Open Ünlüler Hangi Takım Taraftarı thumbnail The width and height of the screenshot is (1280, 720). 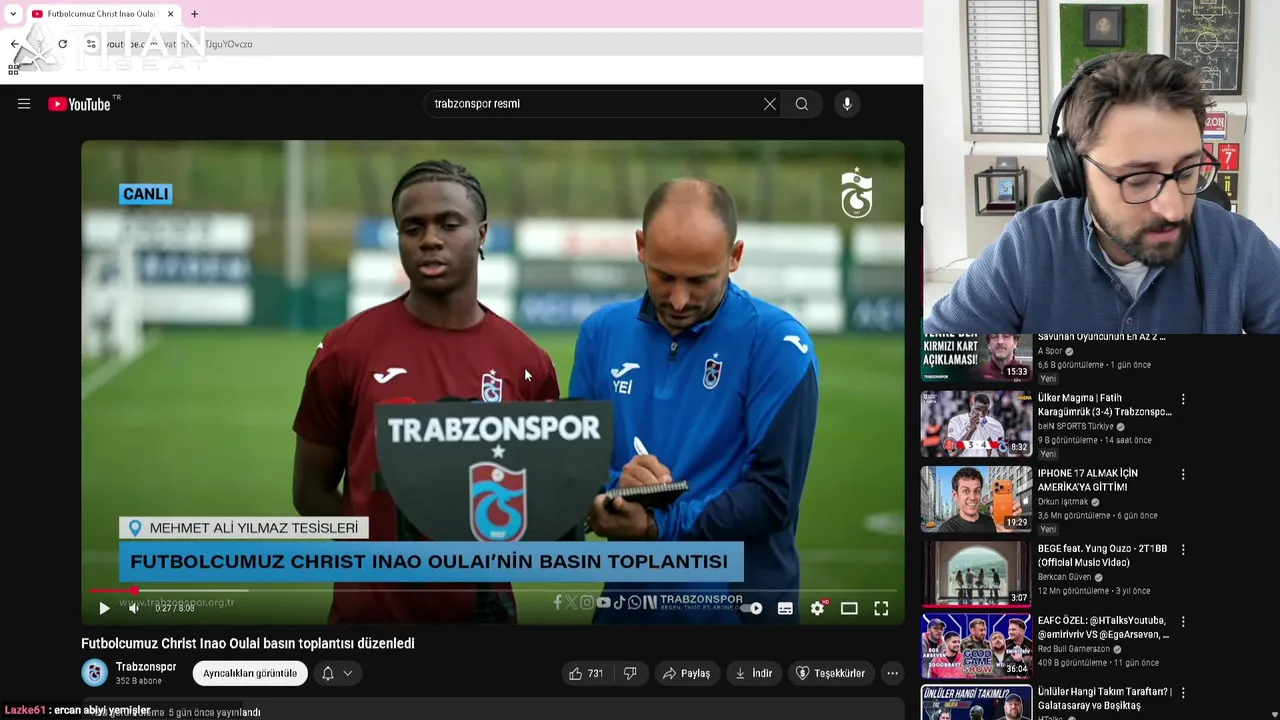(976, 703)
